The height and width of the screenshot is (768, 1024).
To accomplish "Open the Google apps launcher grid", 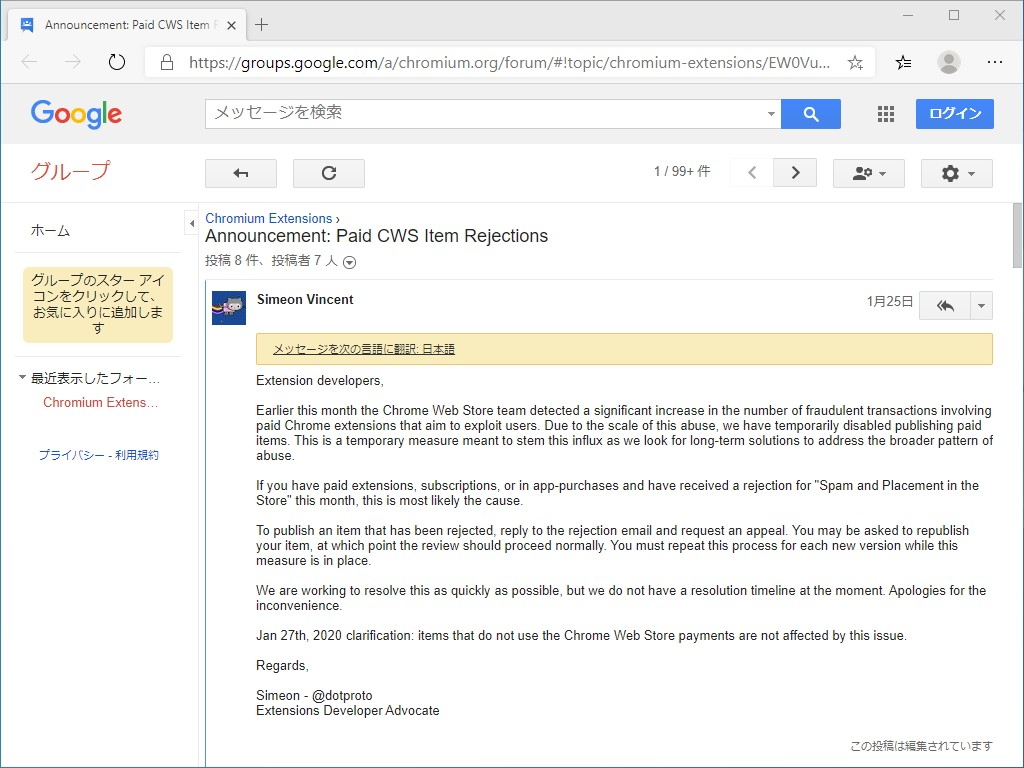I will pyautogui.click(x=885, y=113).
